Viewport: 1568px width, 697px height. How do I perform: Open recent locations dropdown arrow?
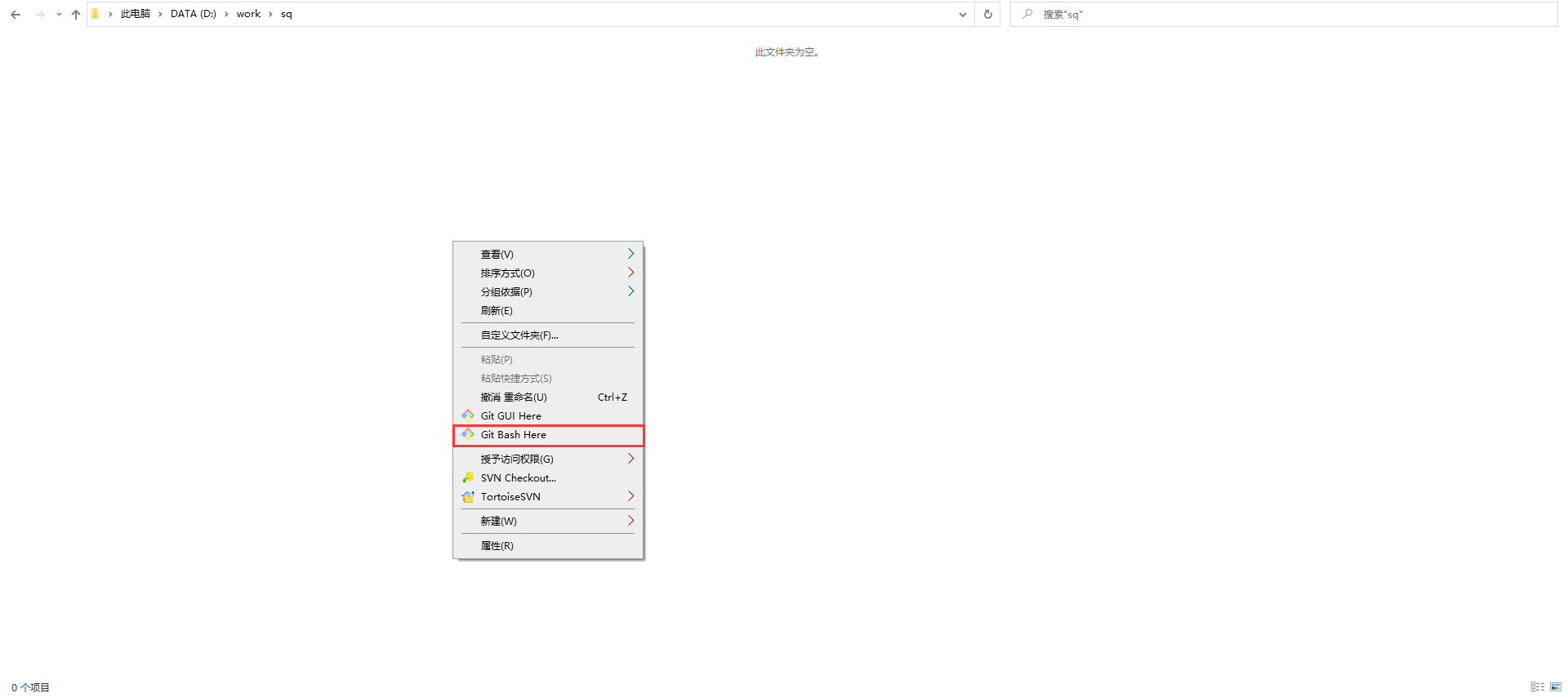[x=59, y=15]
